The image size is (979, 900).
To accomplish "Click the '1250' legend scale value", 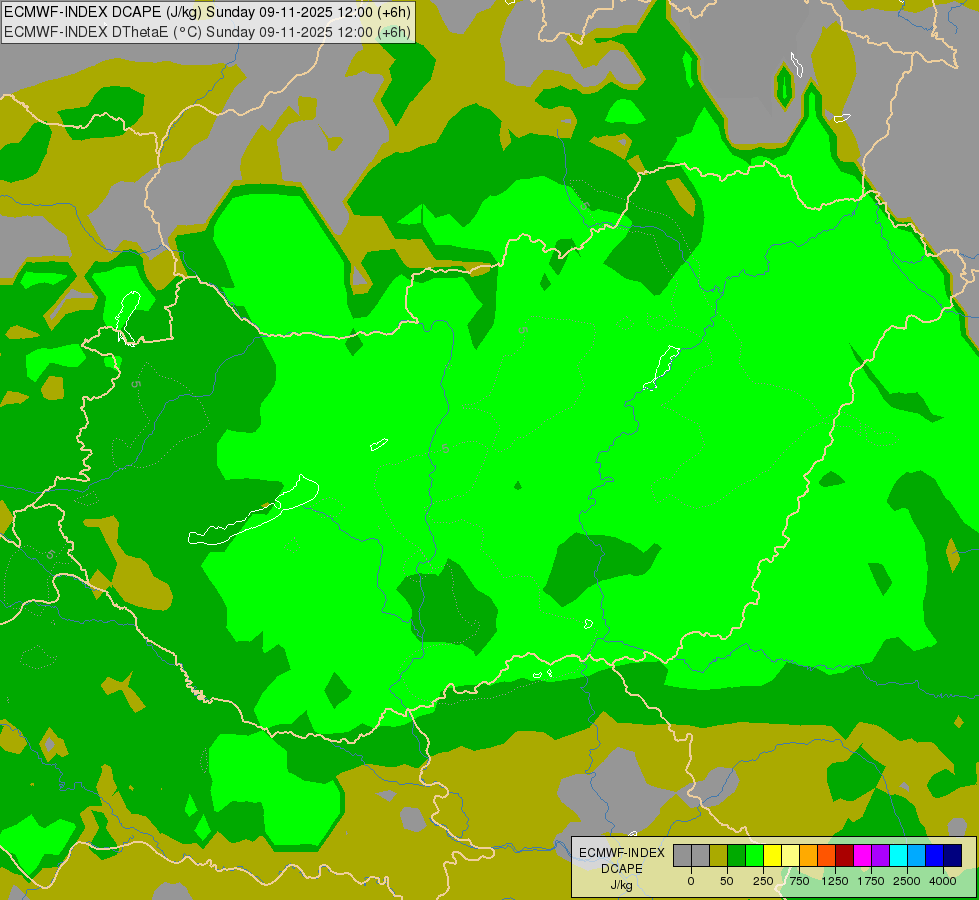I will click(x=835, y=881).
